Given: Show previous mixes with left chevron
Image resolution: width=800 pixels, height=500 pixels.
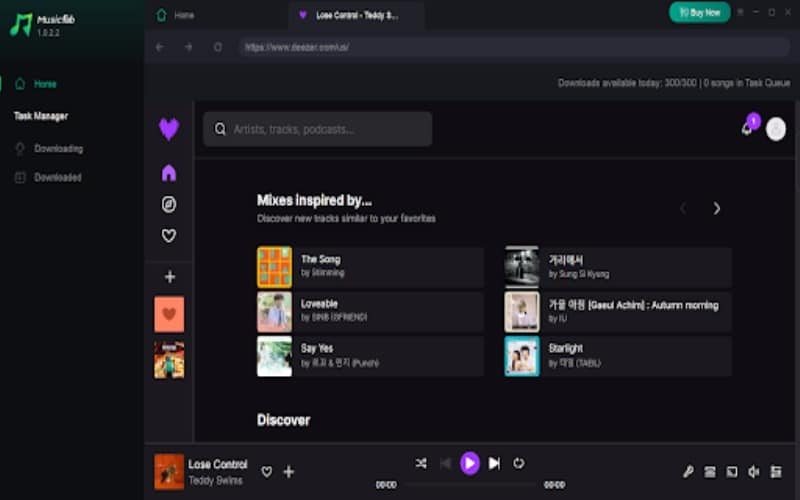Looking at the screenshot, I should point(683,209).
